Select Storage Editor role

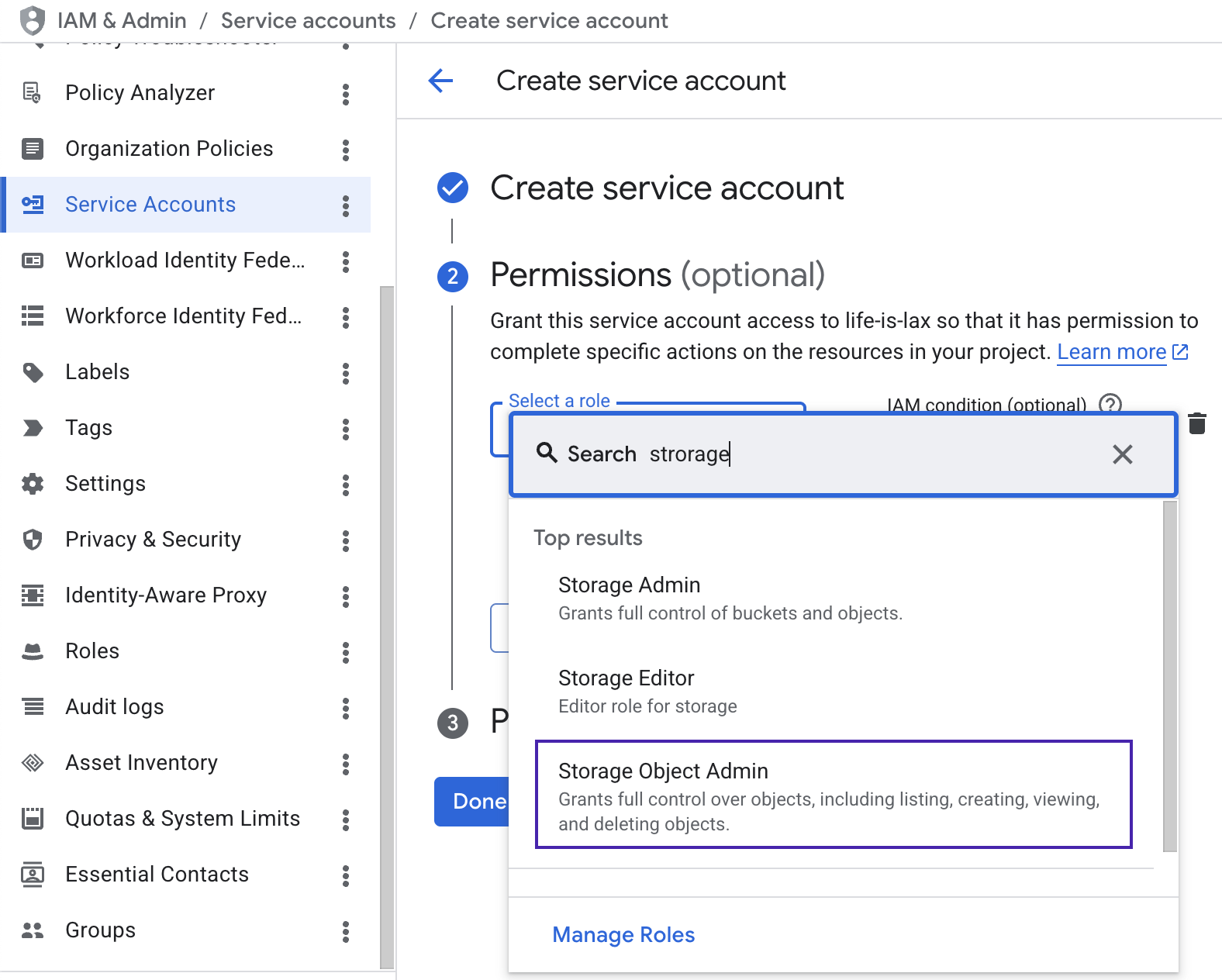coord(834,692)
